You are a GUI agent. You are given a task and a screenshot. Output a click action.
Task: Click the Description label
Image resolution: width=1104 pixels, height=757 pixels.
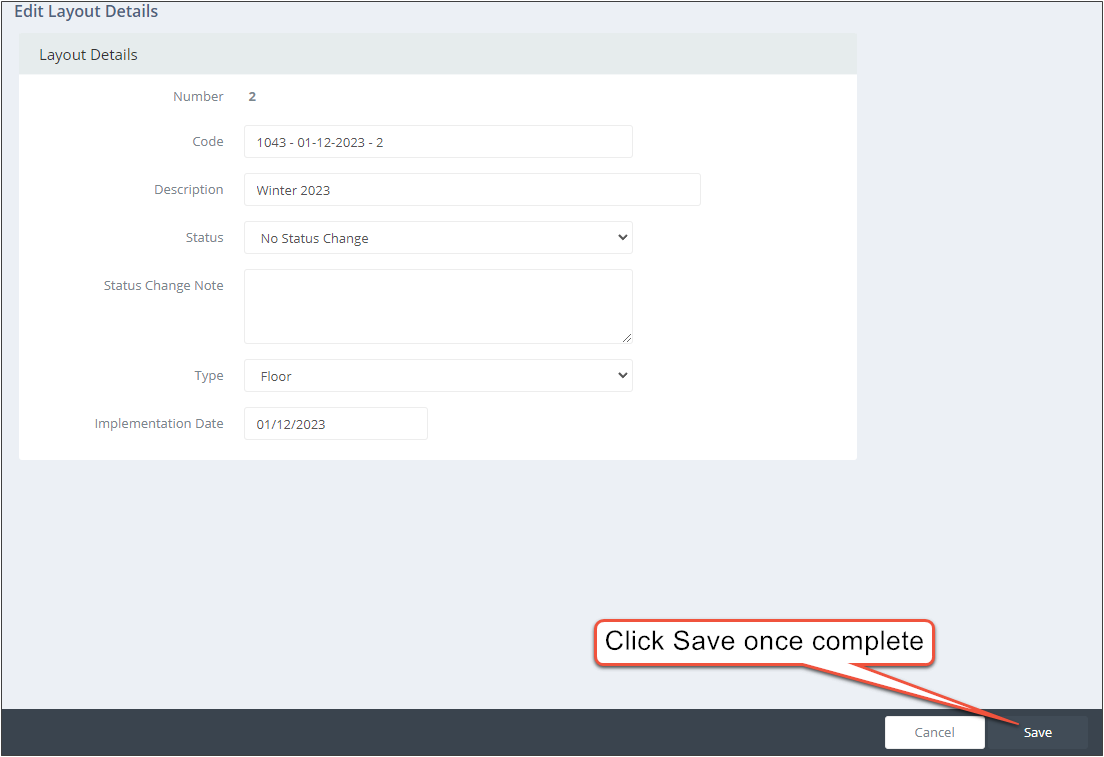pyautogui.click(x=189, y=189)
